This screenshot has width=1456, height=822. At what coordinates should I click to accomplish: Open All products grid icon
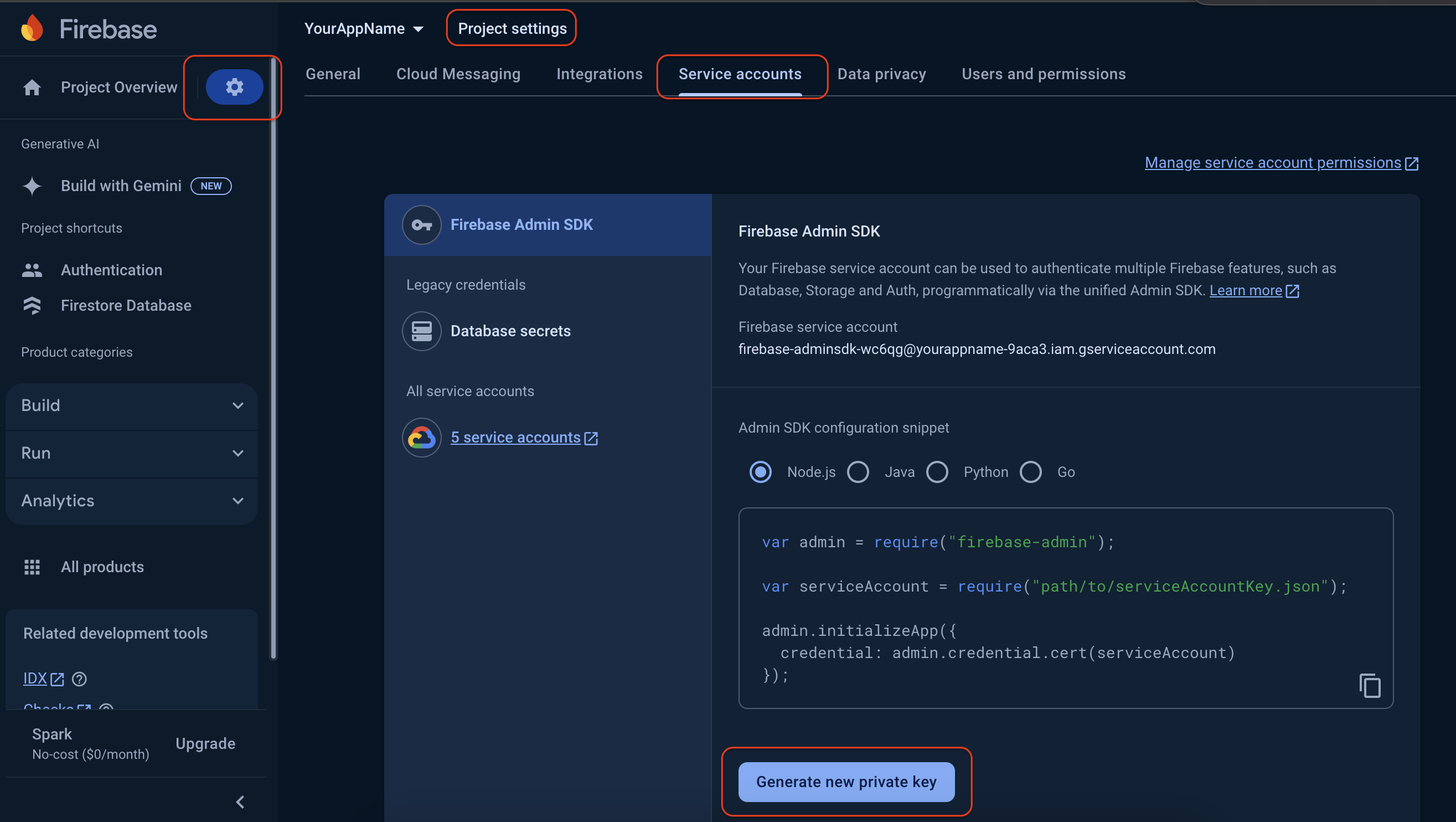tap(32, 567)
